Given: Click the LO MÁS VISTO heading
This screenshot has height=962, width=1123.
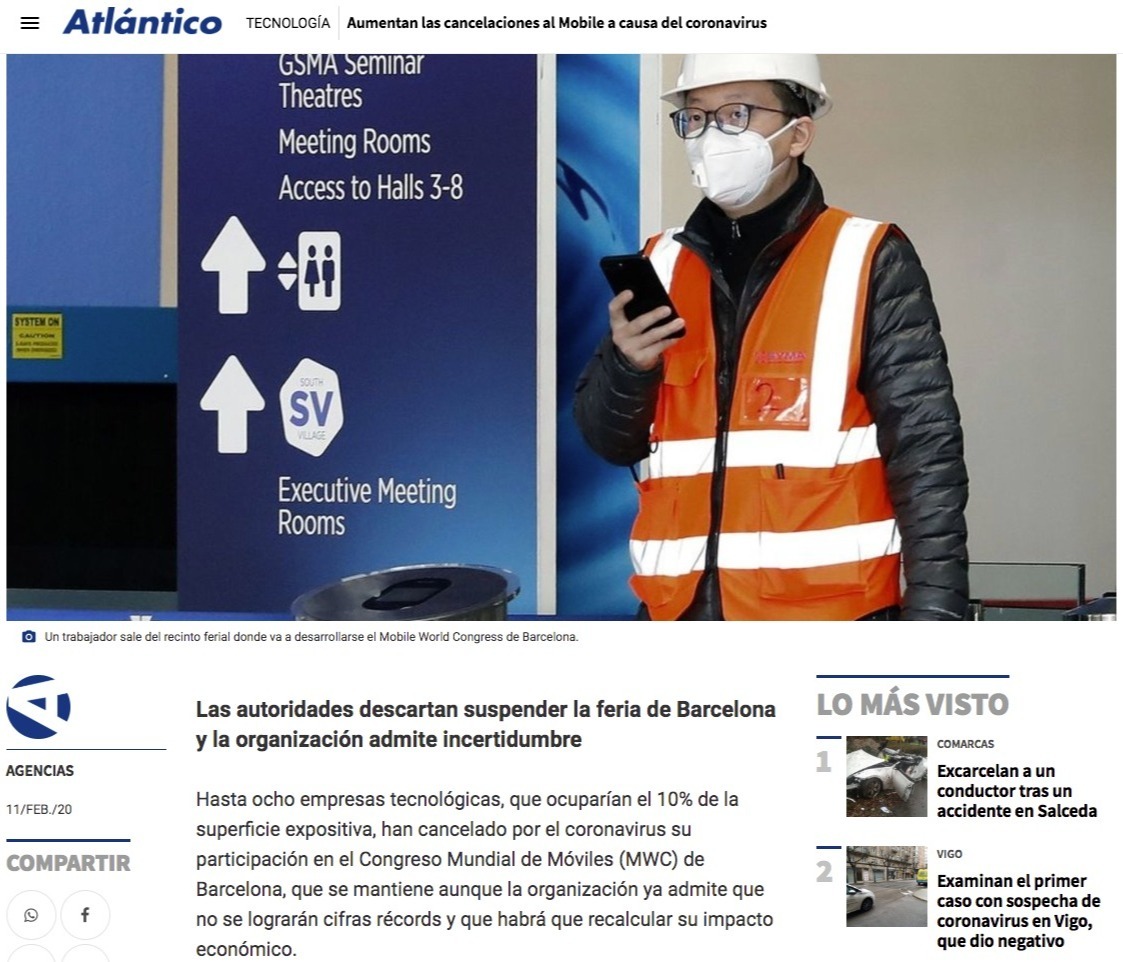Looking at the screenshot, I should coord(912,704).
